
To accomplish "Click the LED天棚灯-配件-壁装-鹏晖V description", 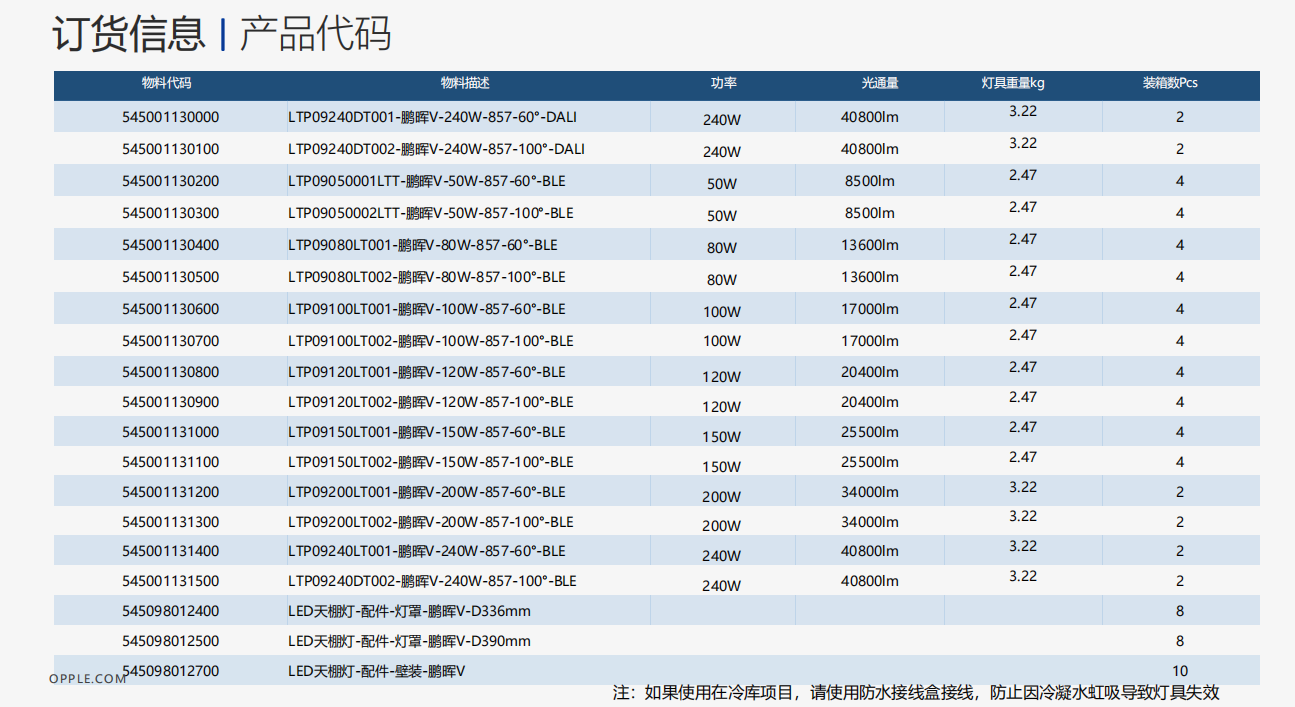I will tap(376, 671).
